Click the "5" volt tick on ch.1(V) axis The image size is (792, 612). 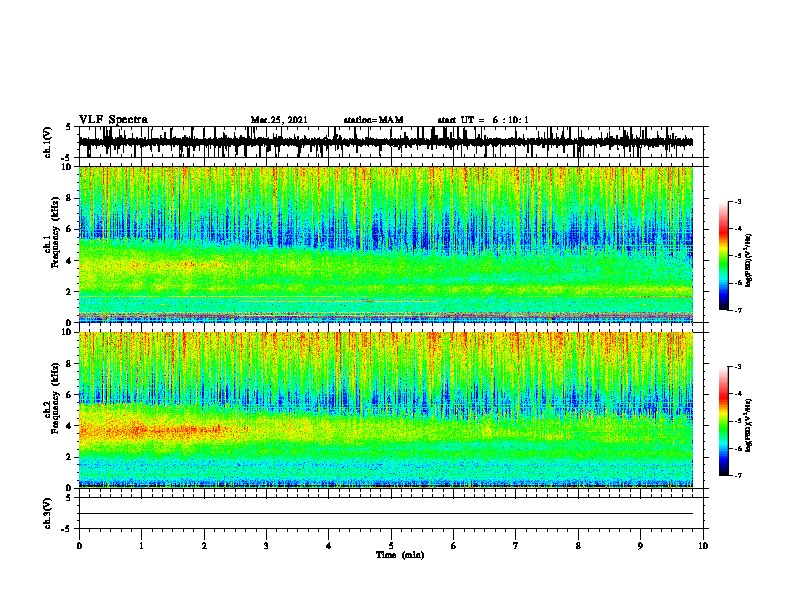(x=69, y=127)
